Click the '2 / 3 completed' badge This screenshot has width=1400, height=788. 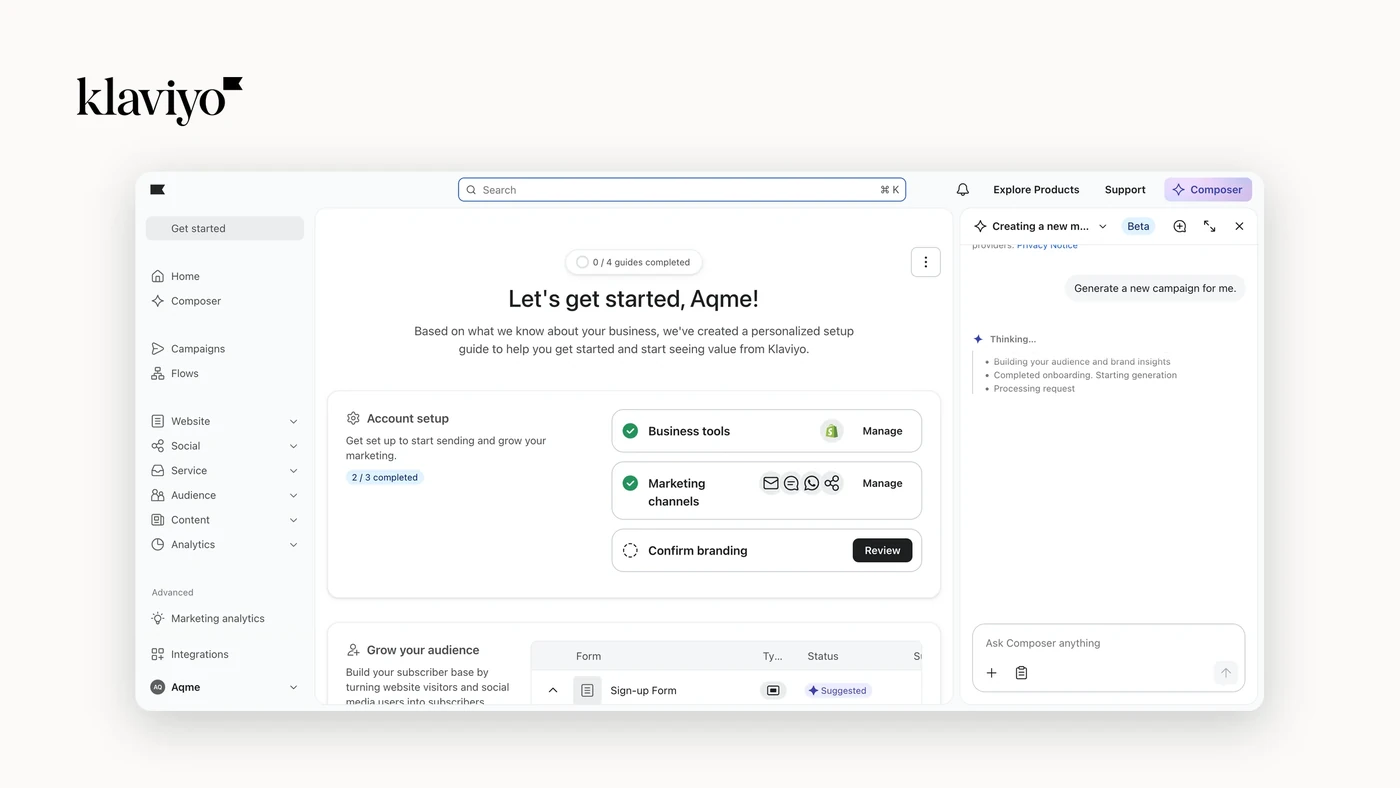[385, 478]
